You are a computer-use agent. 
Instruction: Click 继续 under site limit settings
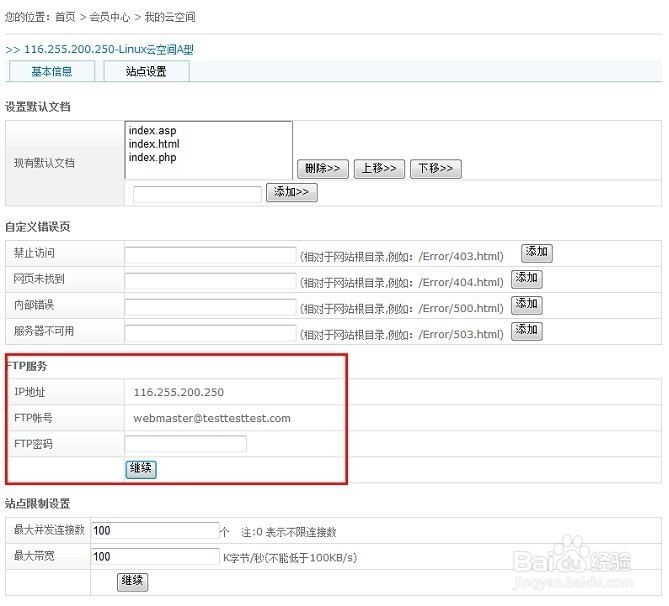pyautogui.click(x=132, y=582)
